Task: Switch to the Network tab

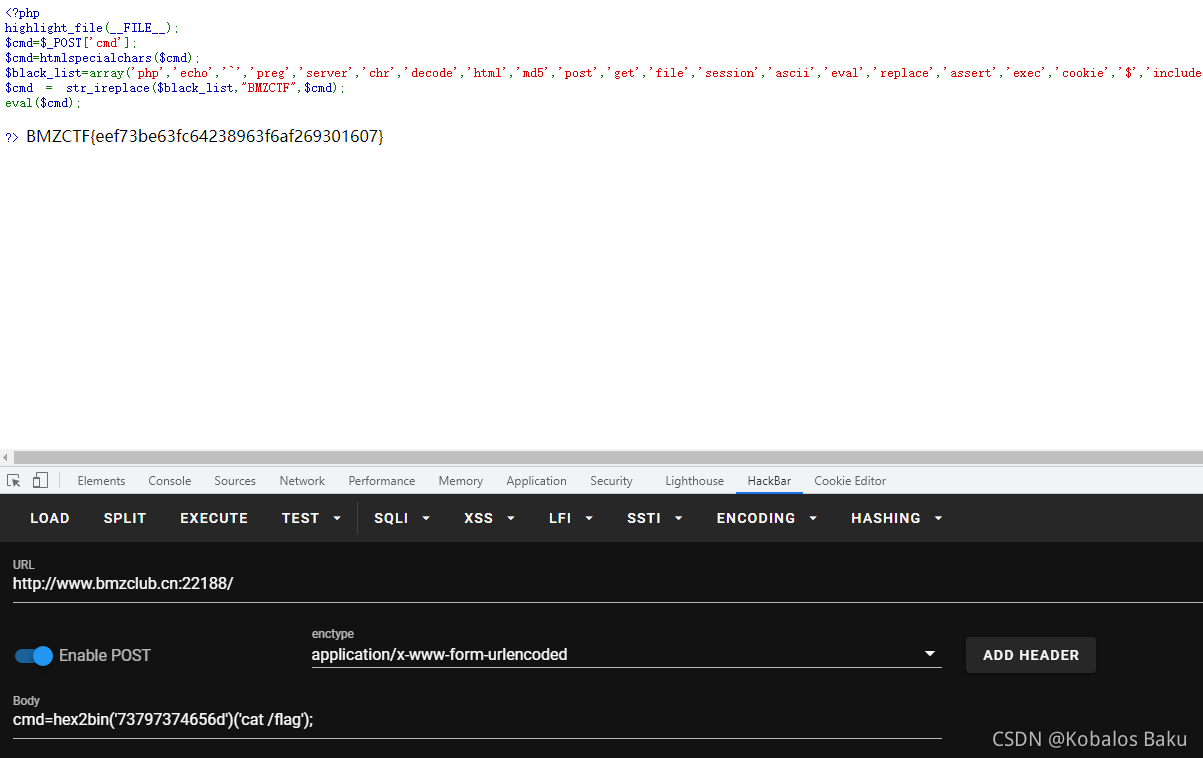Action: (302, 481)
